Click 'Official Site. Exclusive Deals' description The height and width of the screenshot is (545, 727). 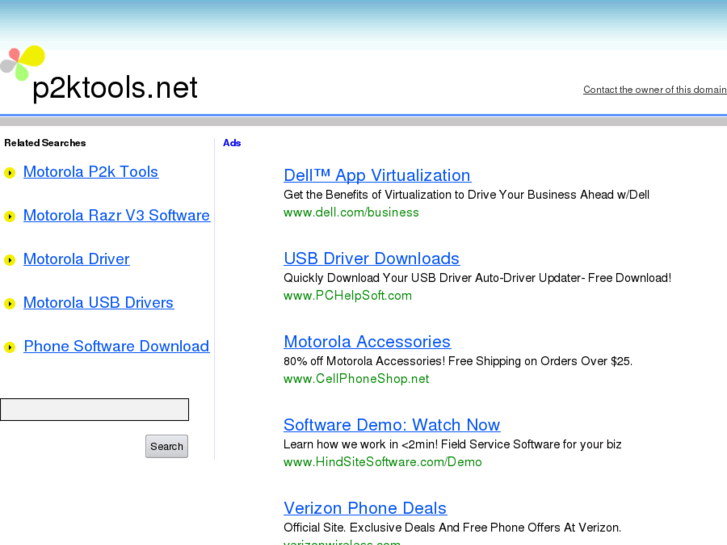(x=452, y=528)
